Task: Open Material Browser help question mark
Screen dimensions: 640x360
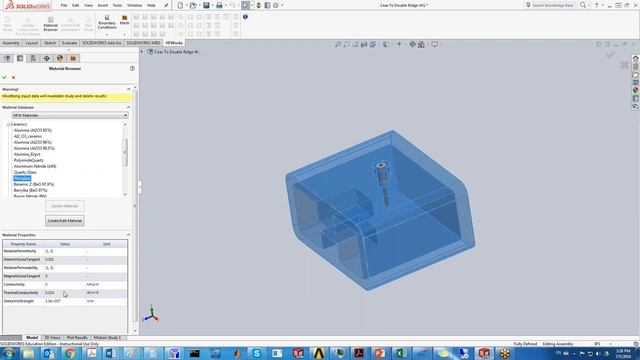Action: tap(132, 69)
